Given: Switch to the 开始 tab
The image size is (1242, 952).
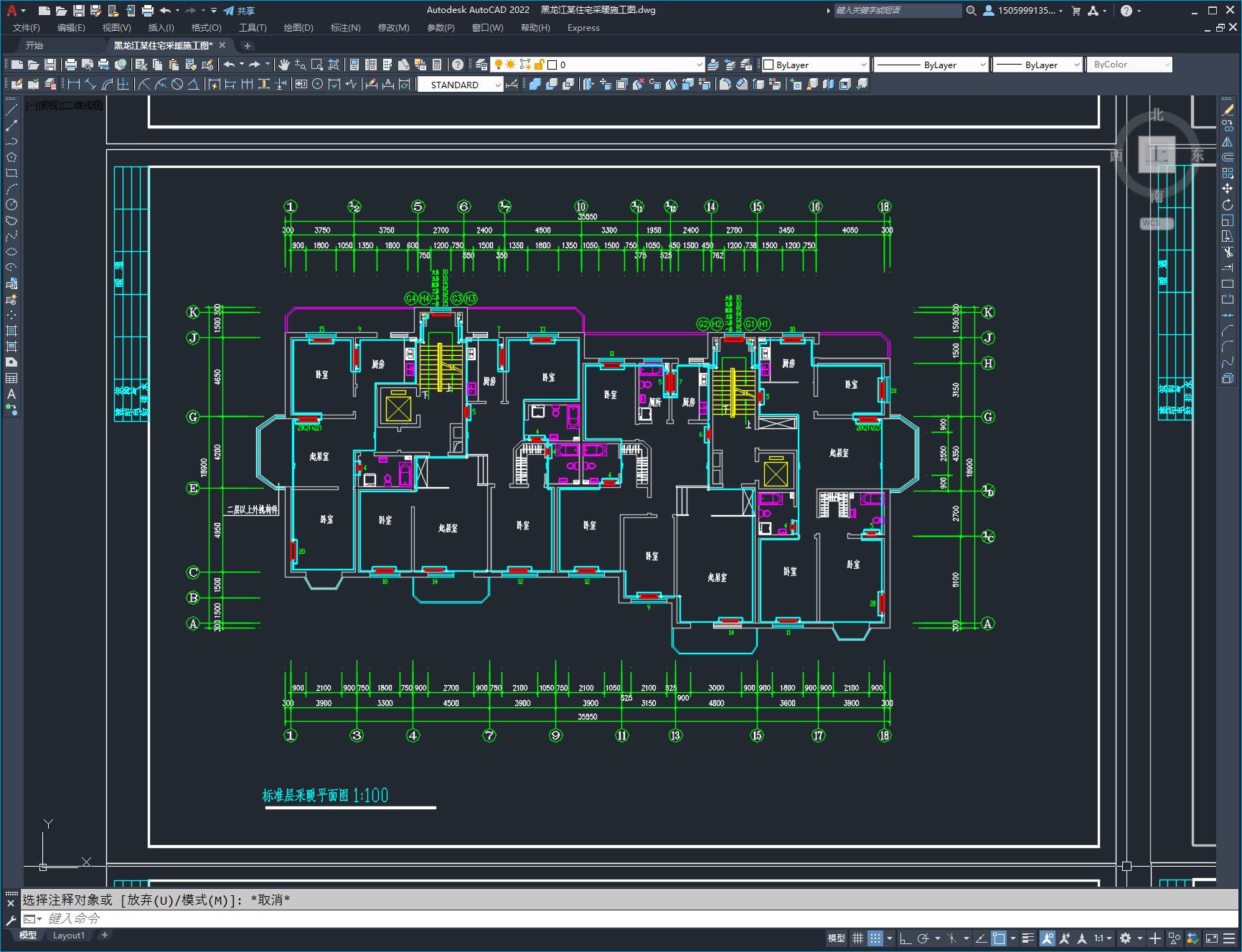Looking at the screenshot, I should (34, 45).
